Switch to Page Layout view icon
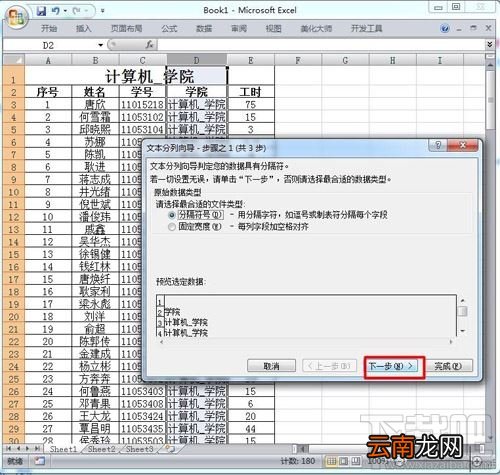The image size is (500, 475). coord(344,461)
